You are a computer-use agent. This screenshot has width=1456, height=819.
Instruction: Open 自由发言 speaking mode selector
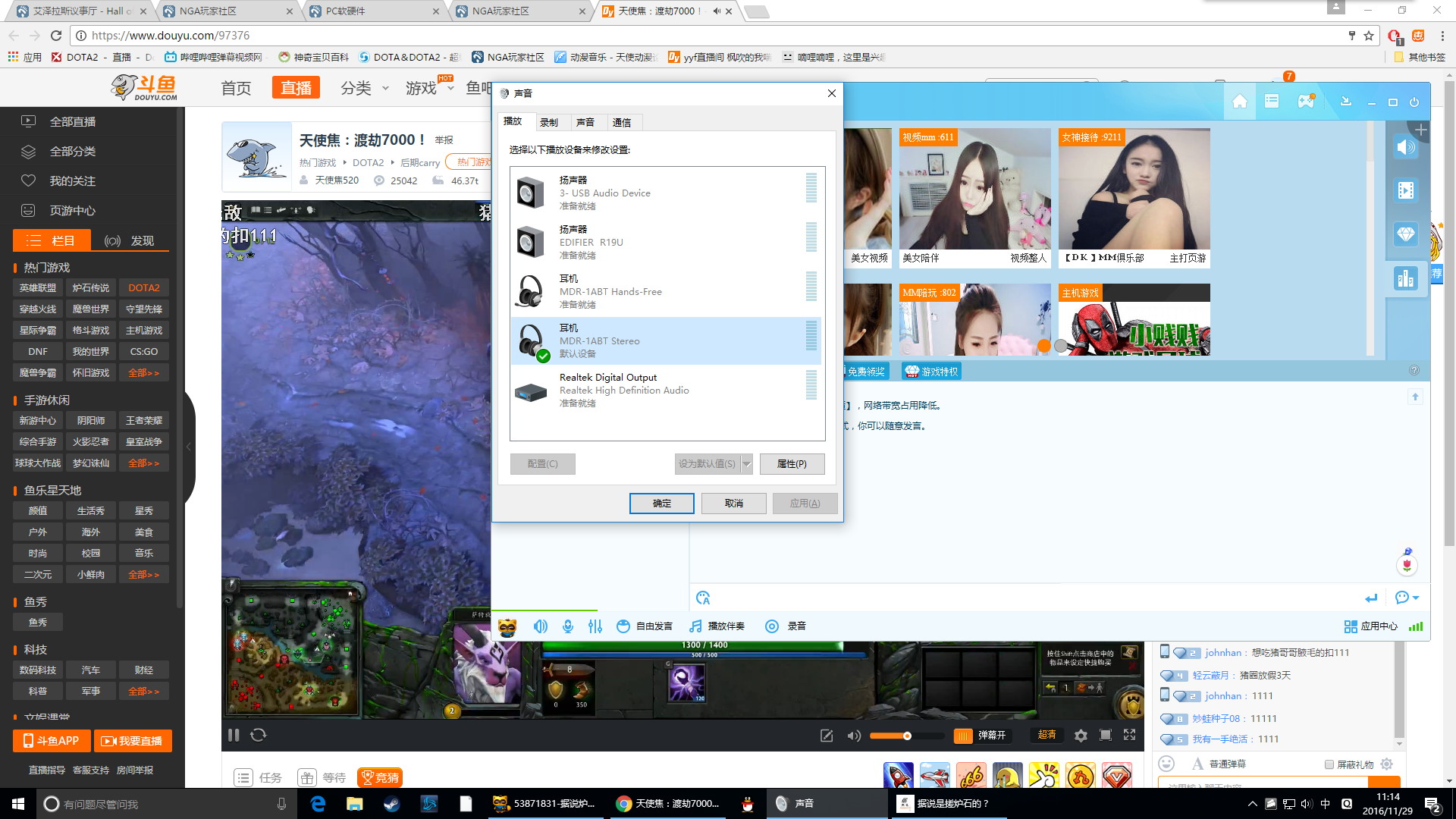[x=644, y=626]
